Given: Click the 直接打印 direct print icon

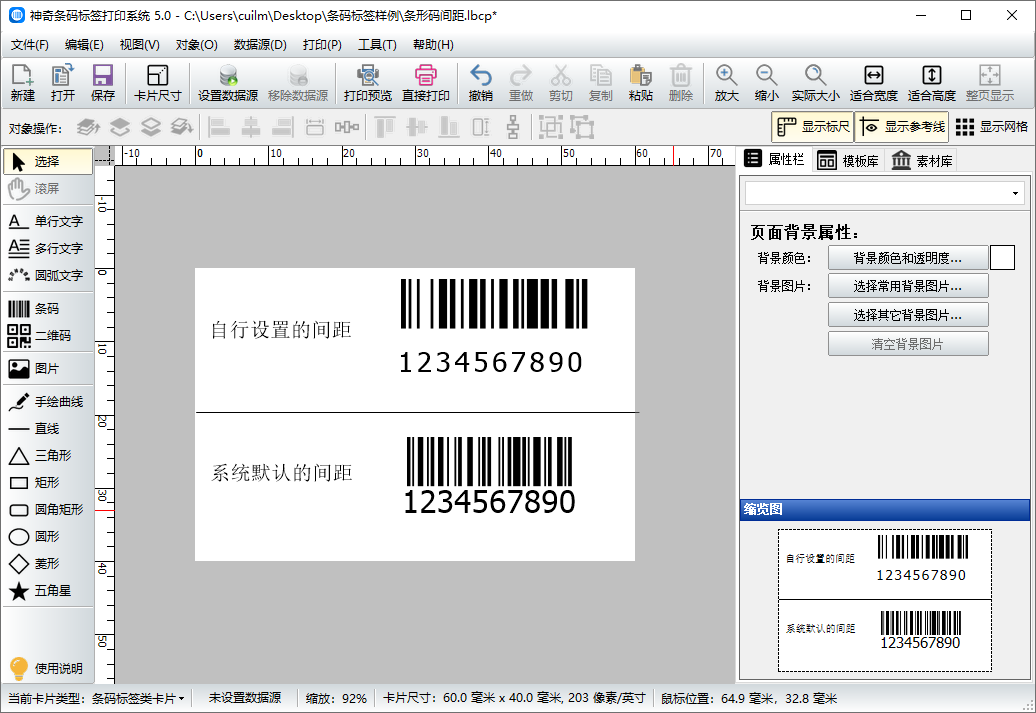Looking at the screenshot, I should 426,83.
